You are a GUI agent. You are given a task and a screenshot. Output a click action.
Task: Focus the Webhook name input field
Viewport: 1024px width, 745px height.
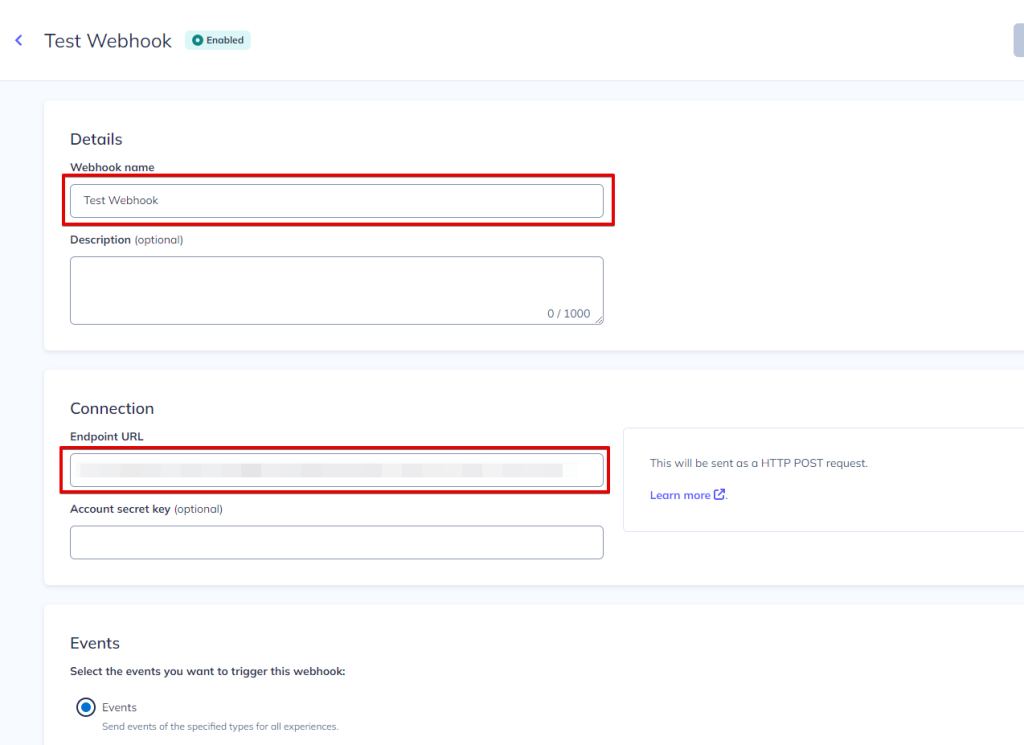336,201
